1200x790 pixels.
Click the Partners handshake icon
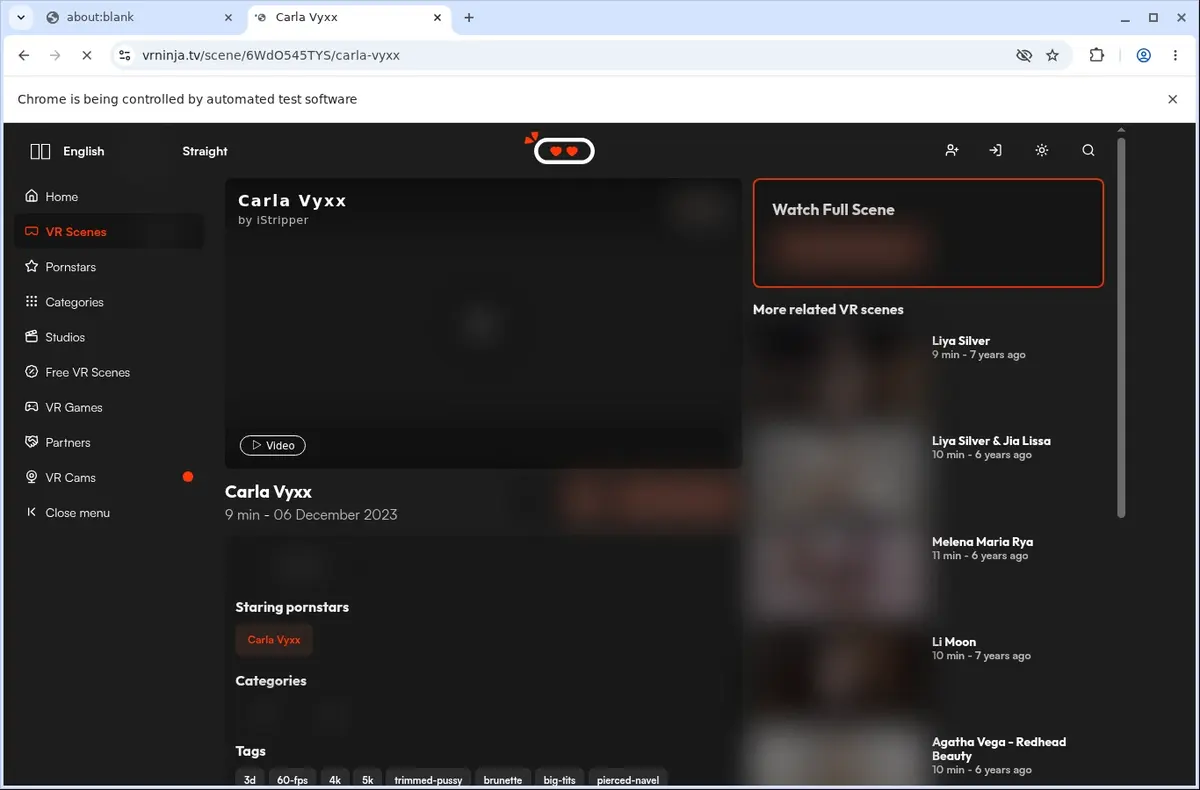[x=32, y=442]
